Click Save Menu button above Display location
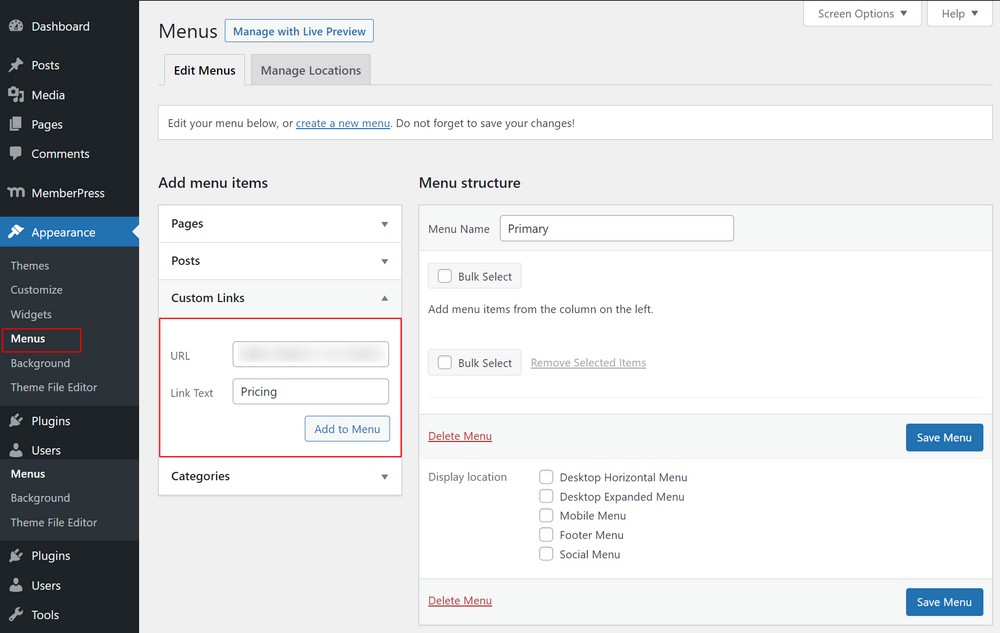This screenshot has height=633, width=1000. (x=945, y=437)
